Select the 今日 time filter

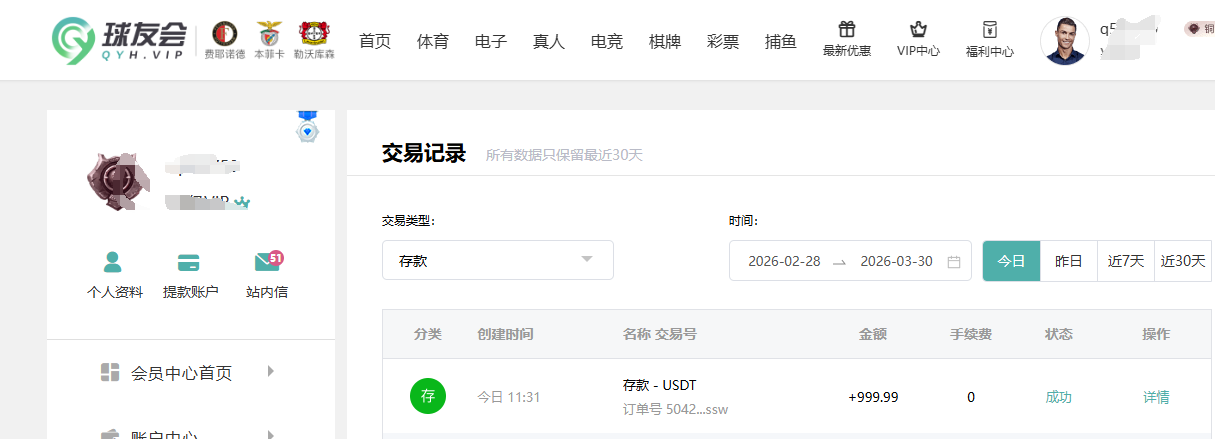click(x=1011, y=261)
